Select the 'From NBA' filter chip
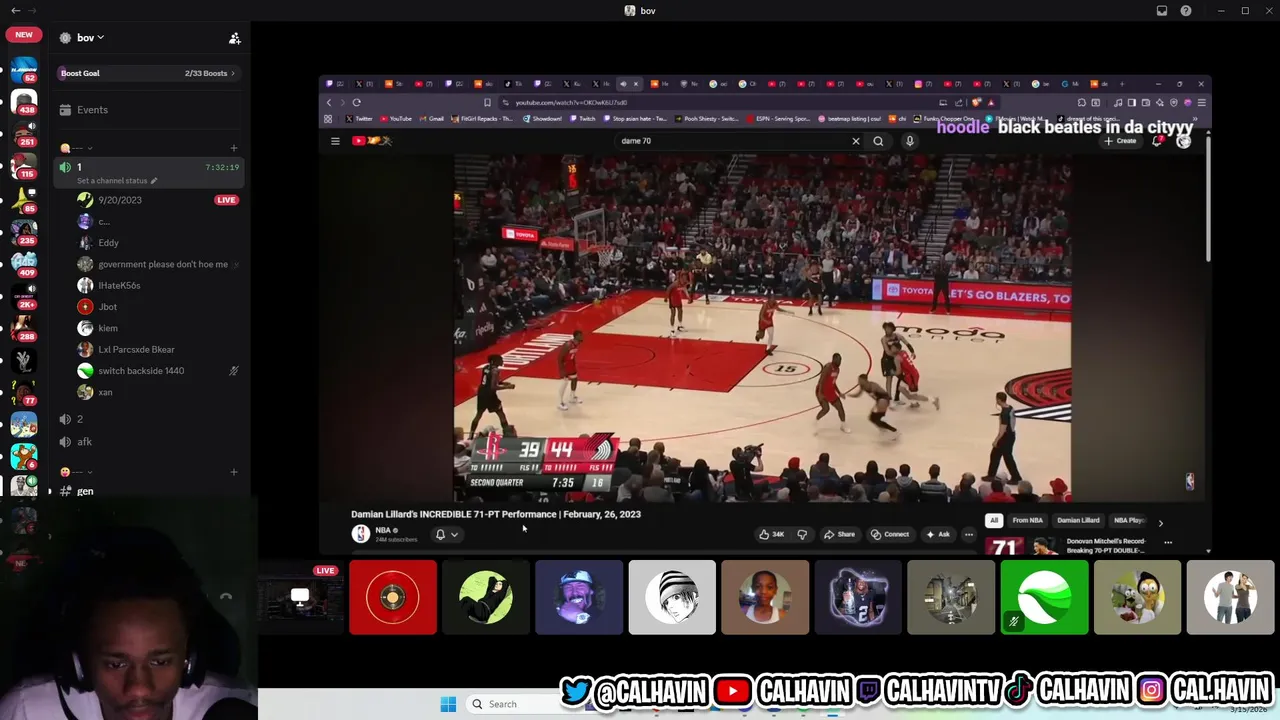The height and width of the screenshot is (720, 1280). coord(1027,520)
